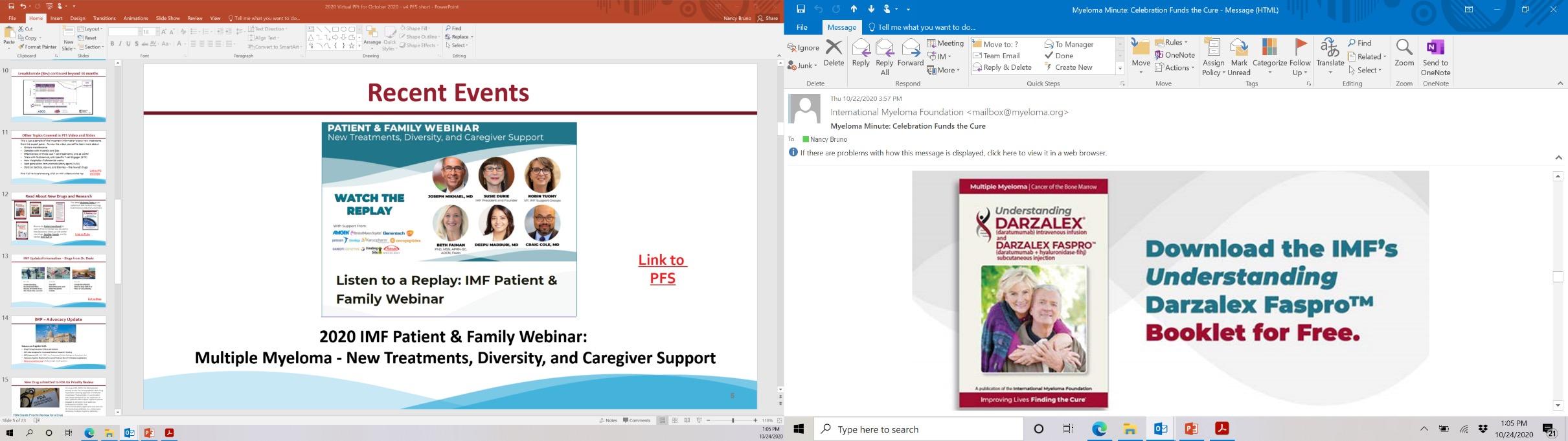The image size is (1568, 441).
Task: Open Related dropdown in Outlook Editing group
Action: tap(1367, 56)
